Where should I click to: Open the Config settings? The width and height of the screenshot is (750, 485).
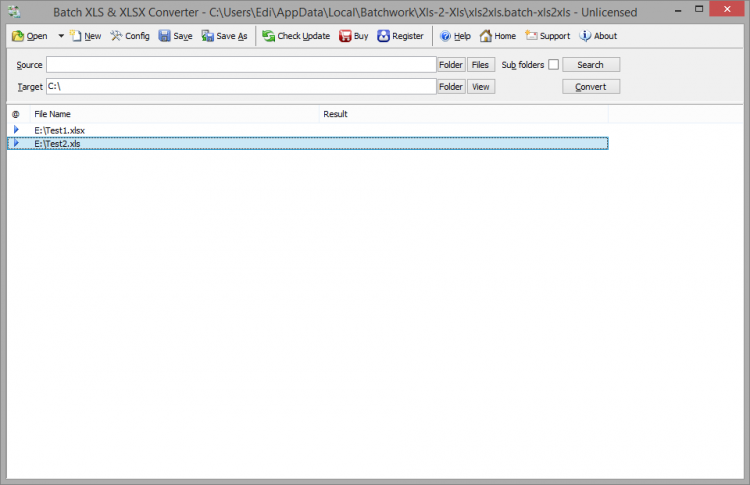[x=130, y=36]
